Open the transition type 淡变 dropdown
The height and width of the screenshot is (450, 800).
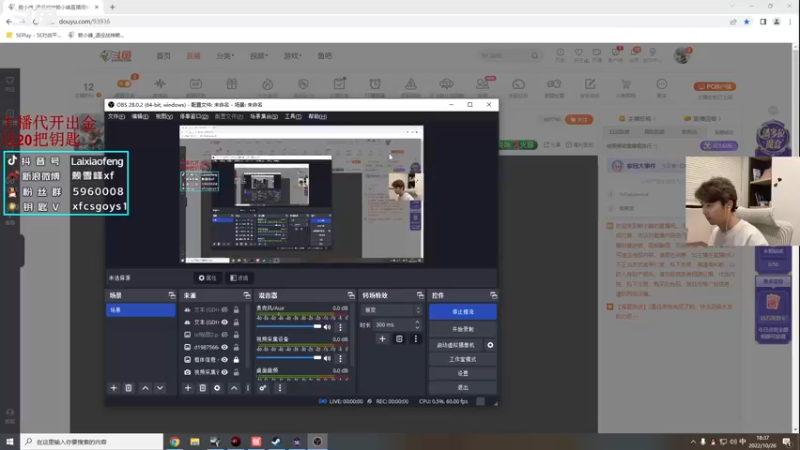pos(392,310)
